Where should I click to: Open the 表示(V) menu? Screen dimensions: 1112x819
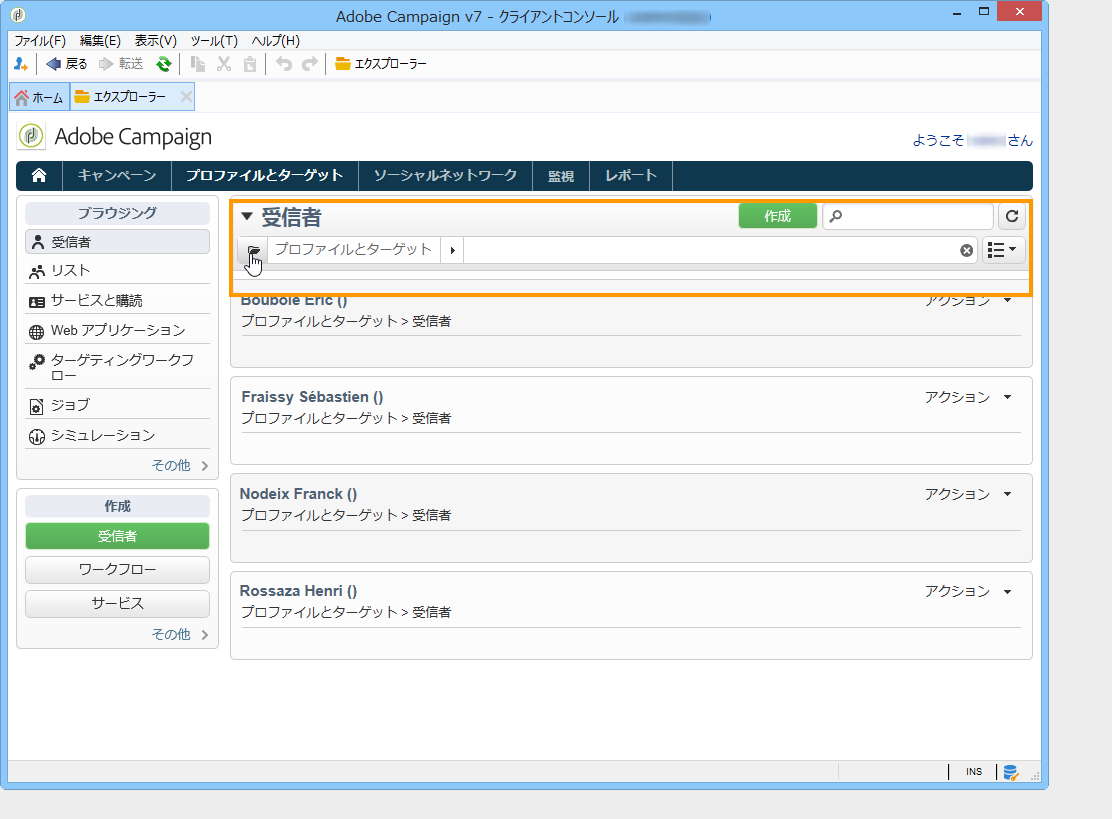156,41
